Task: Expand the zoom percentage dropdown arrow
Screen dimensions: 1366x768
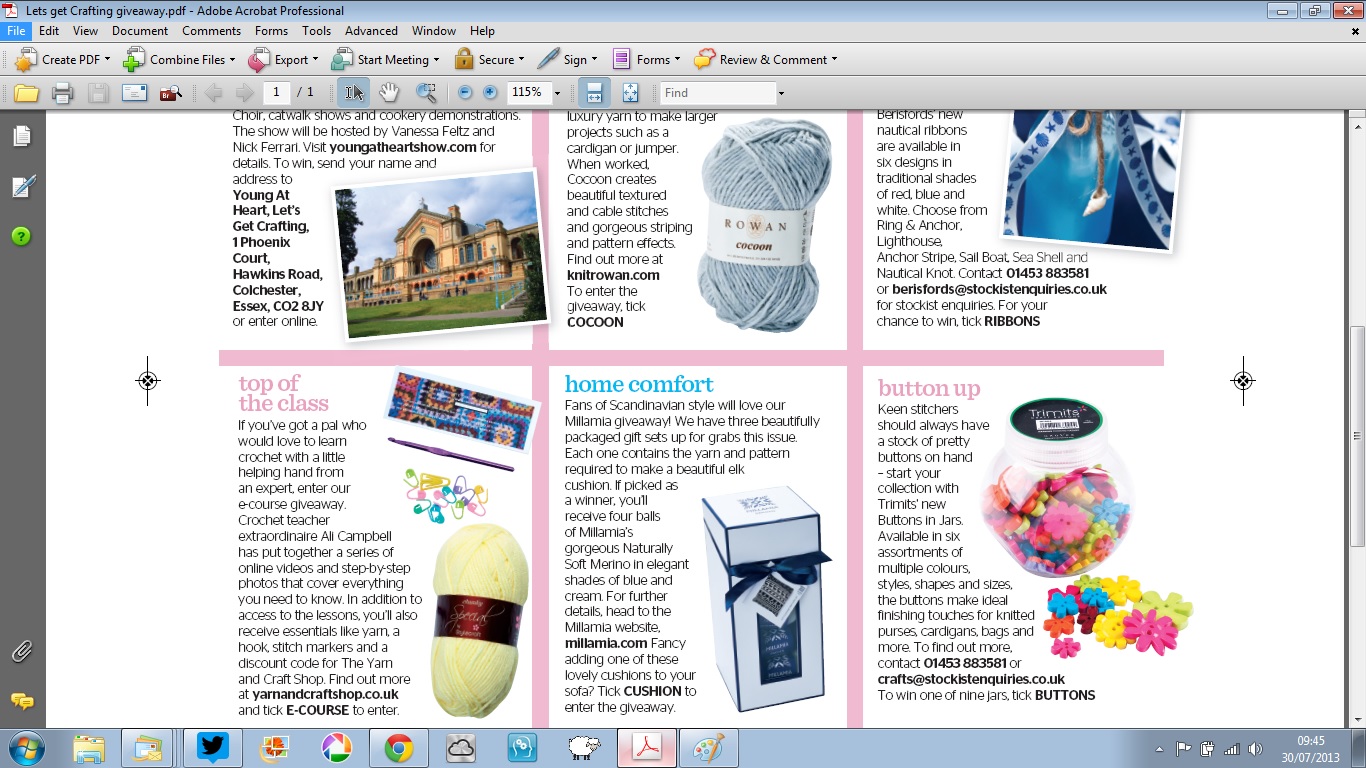Action: point(558,93)
